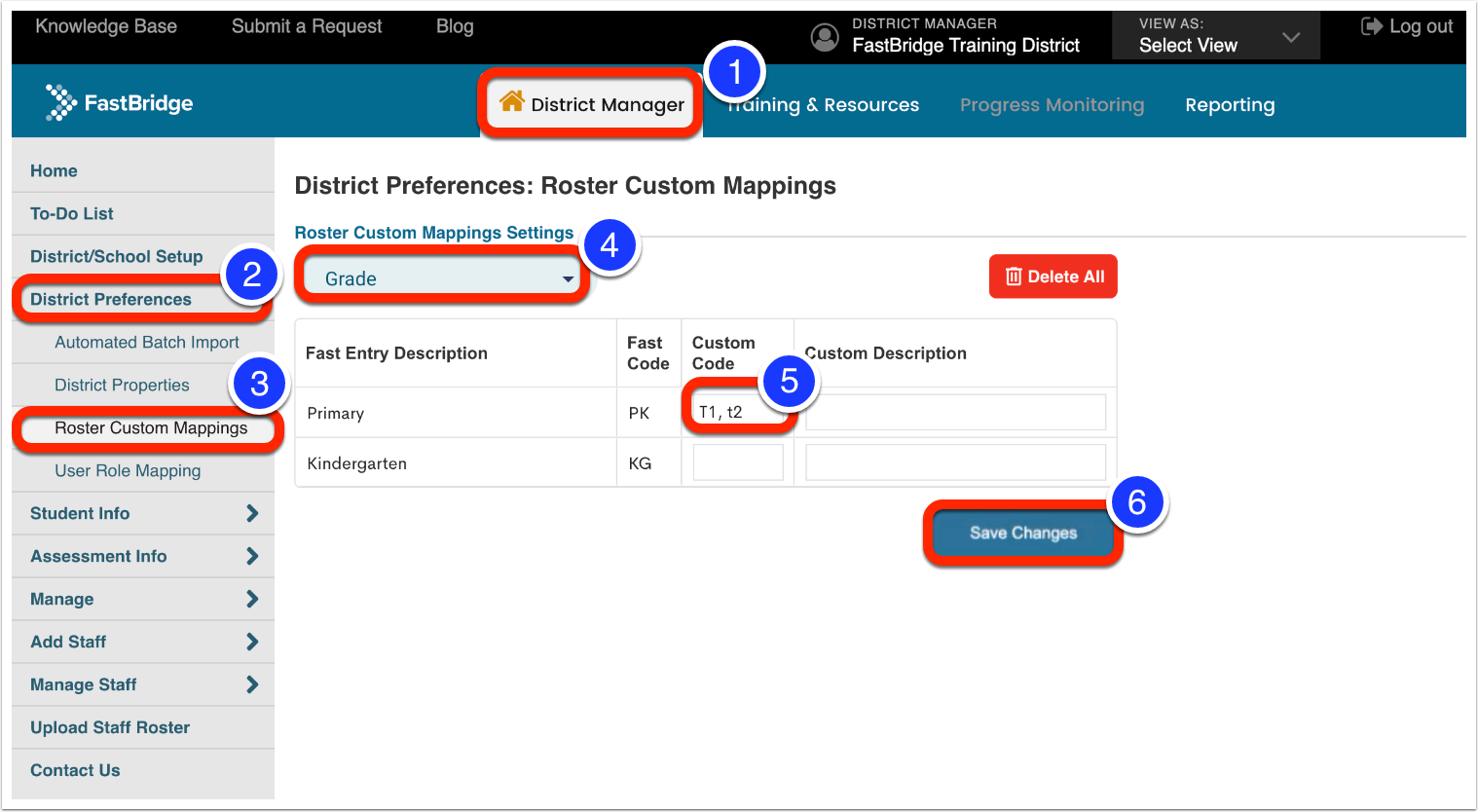Expand the Manage Staff chevron

click(252, 684)
